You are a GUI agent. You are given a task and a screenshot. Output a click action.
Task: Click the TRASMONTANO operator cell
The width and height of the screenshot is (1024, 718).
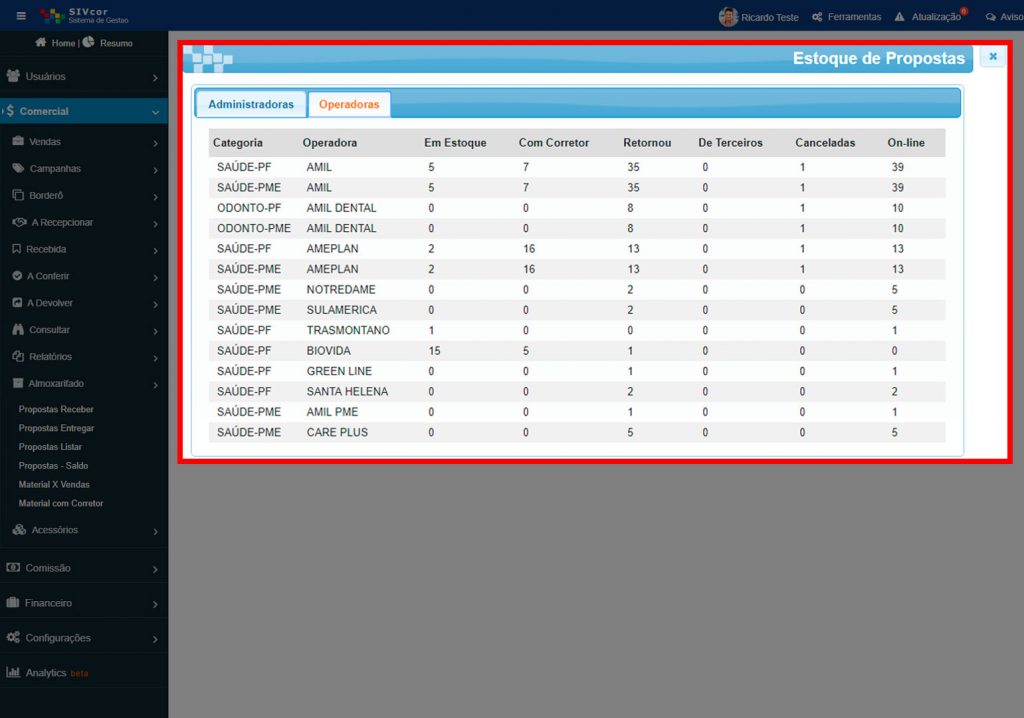click(x=348, y=330)
